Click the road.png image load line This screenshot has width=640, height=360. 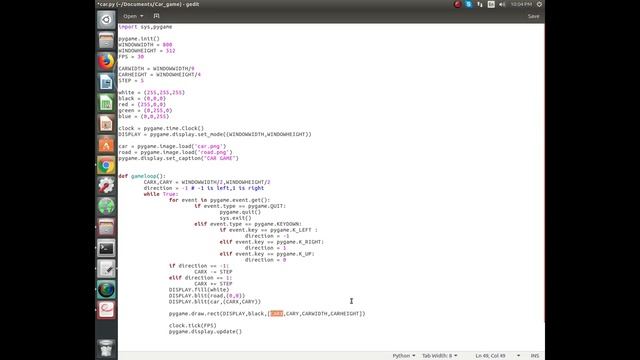coord(176,152)
